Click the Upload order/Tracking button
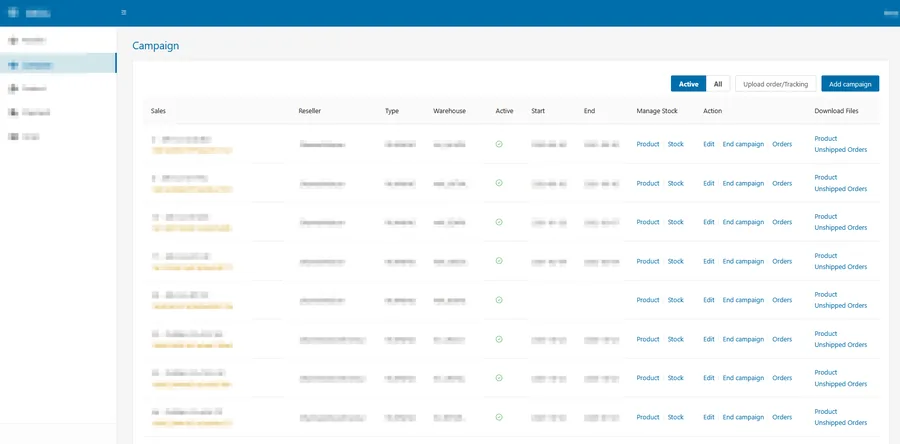The image size is (900, 444). tap(775, 84)
